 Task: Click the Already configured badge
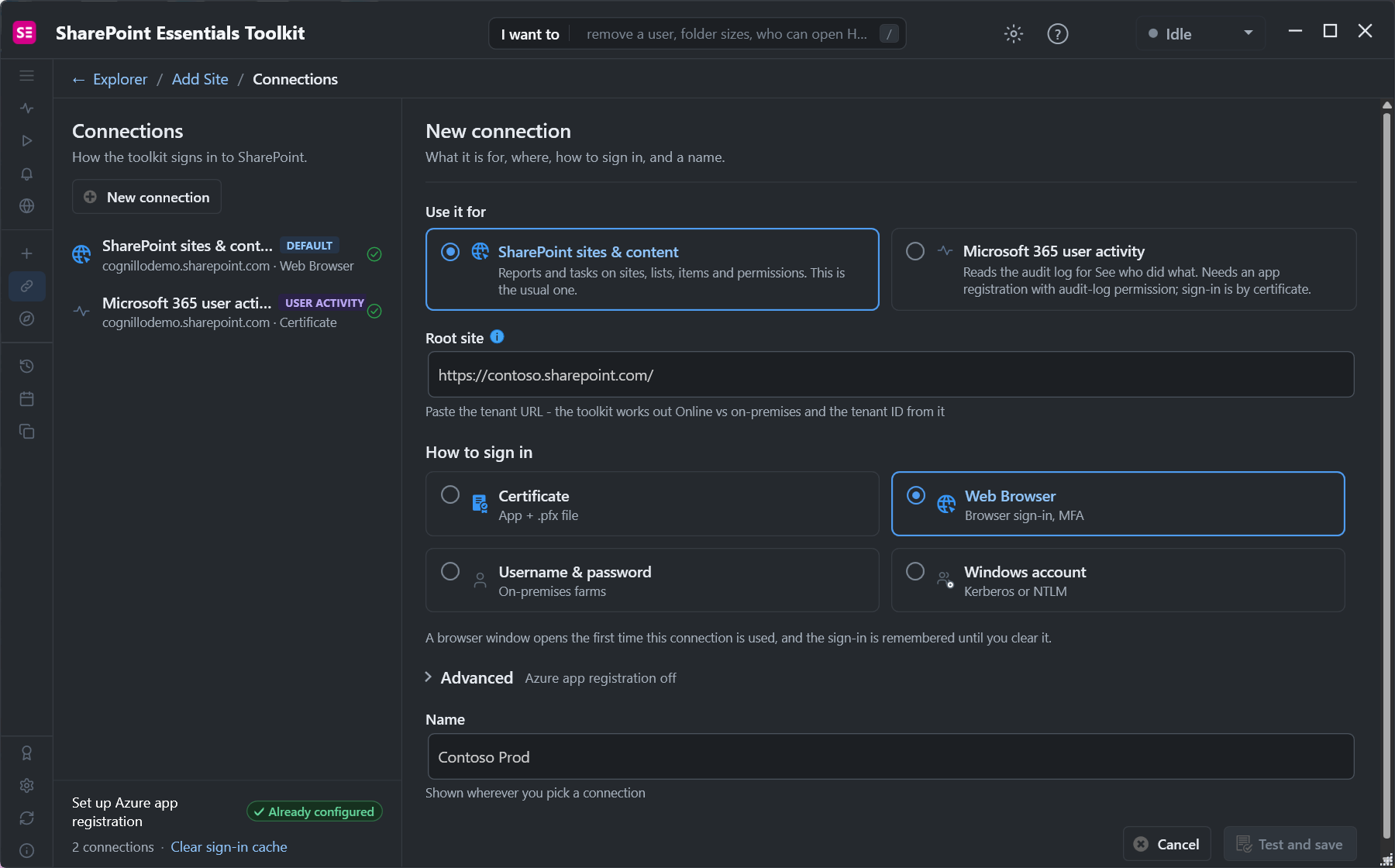click(x=315, y=811)
